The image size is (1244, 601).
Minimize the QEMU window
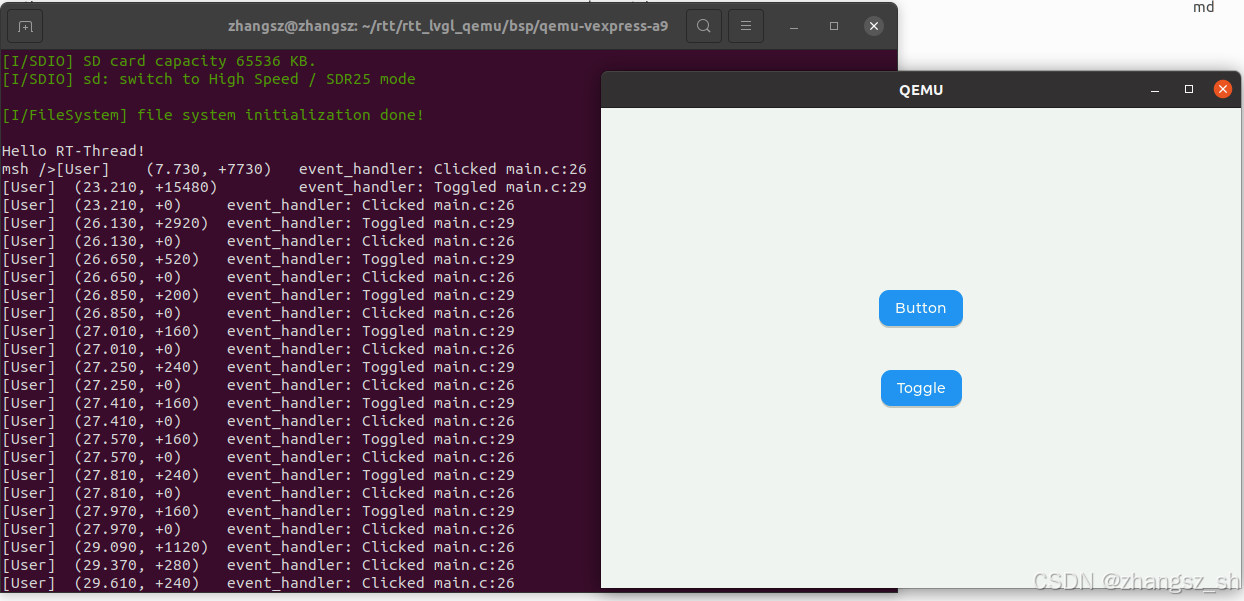point(1155,90)
